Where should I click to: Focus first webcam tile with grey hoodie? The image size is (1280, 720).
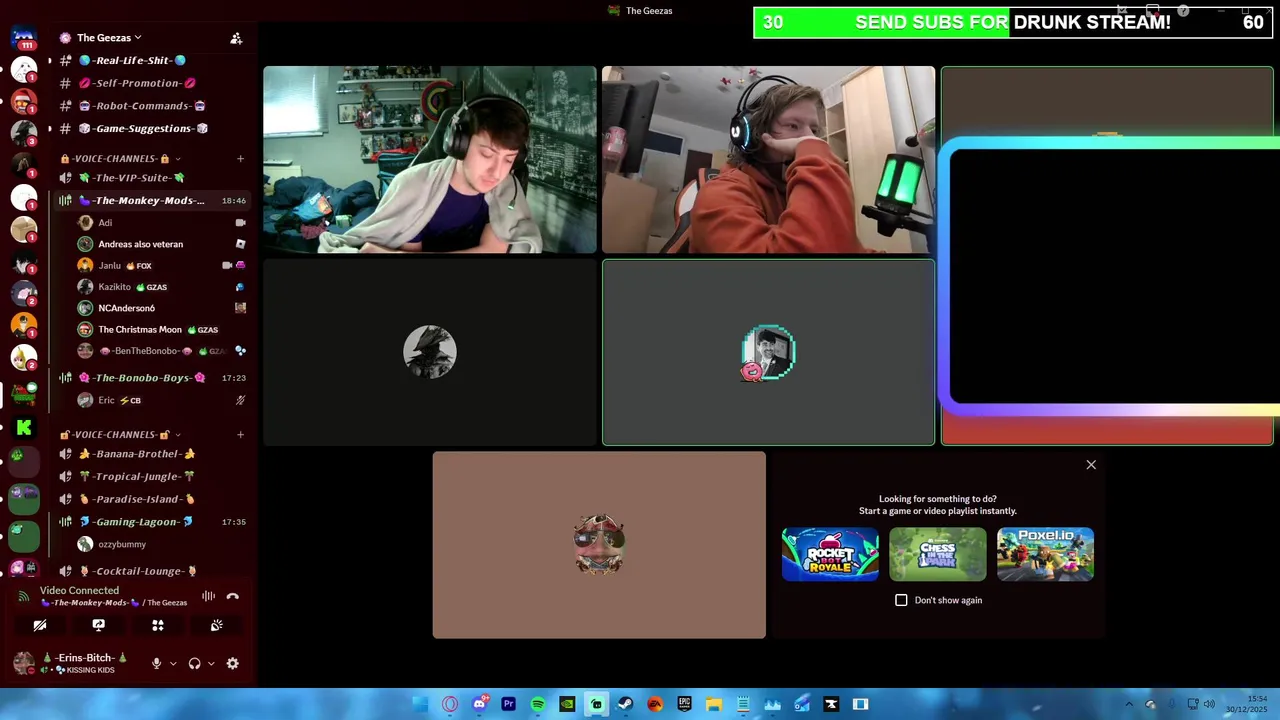(x=430, y=160)
